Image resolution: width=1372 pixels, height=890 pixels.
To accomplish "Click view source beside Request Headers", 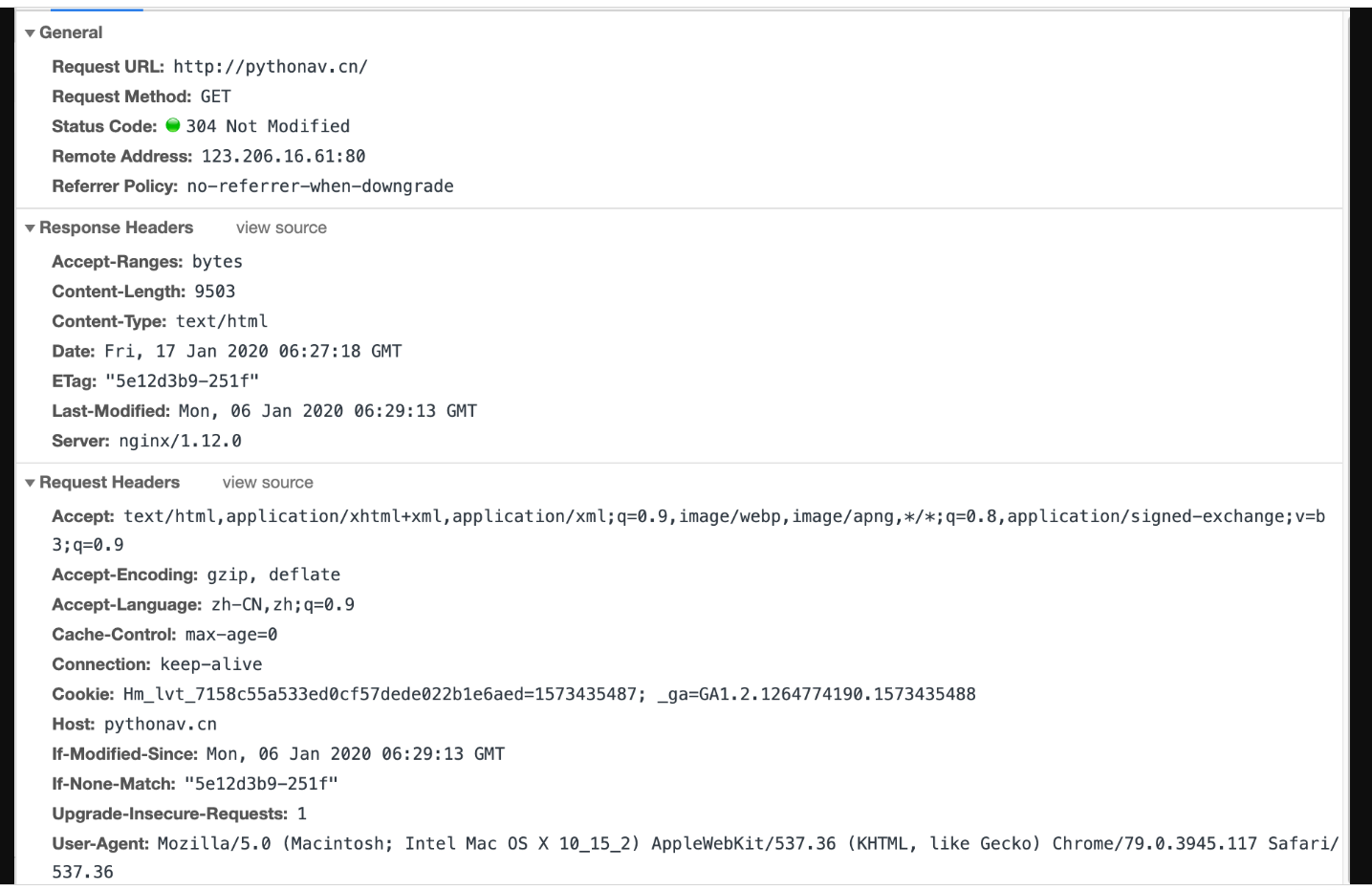I will click(268, 484).
